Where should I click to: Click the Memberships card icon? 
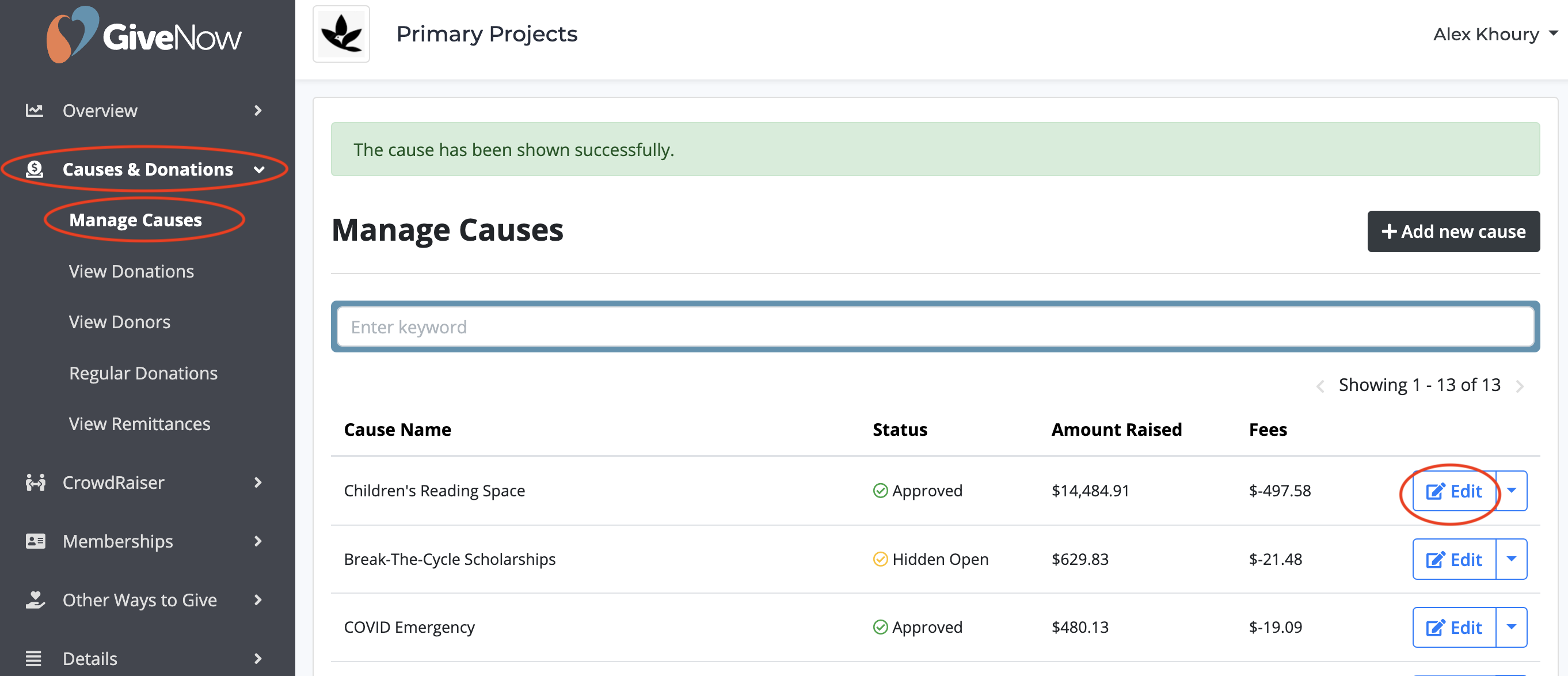35,541
